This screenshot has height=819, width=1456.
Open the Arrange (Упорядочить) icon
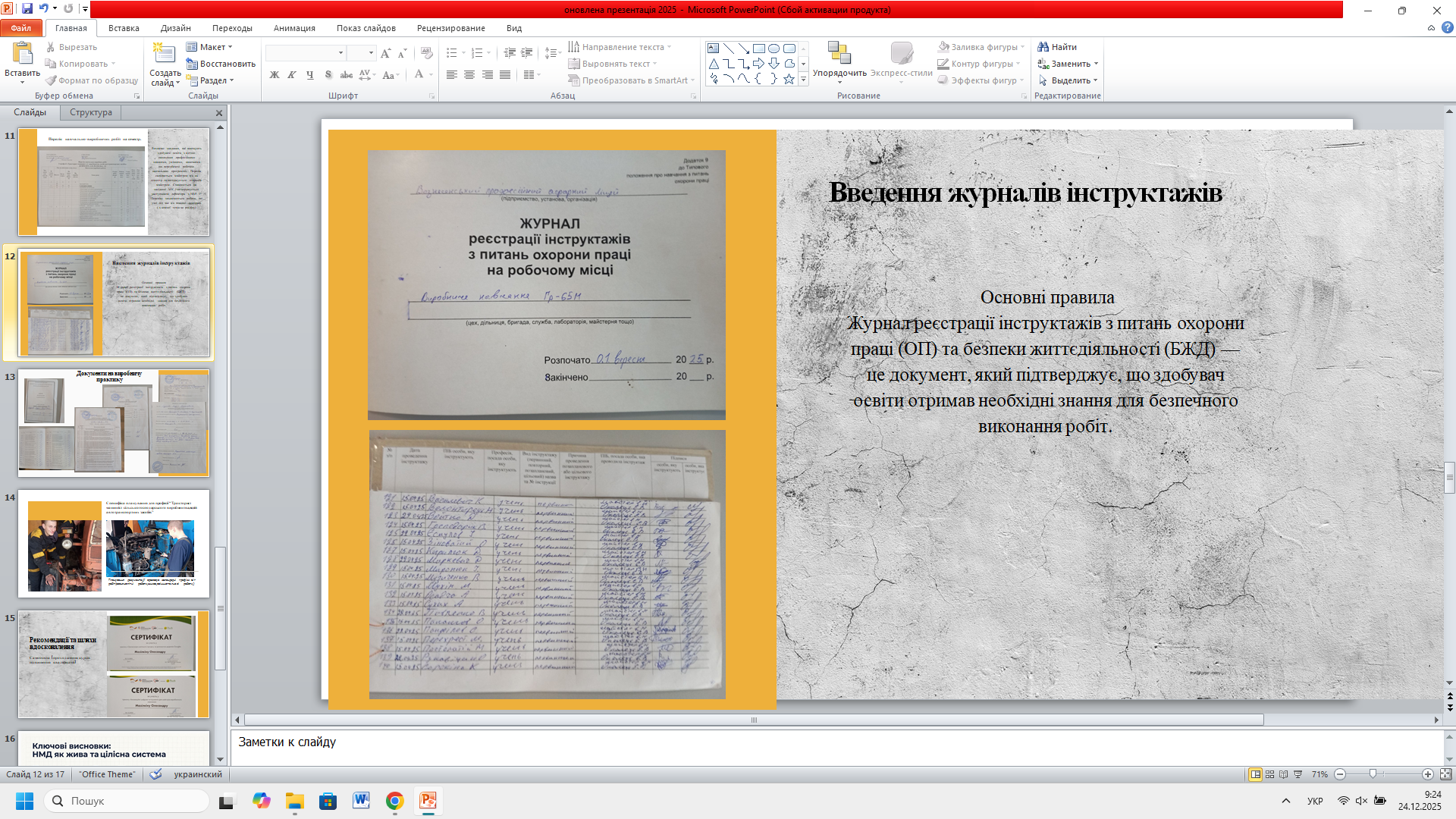point(839,53)
